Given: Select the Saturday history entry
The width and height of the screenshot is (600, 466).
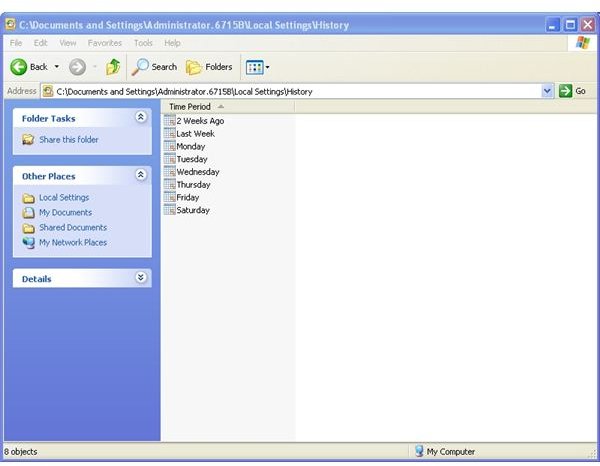Looking at the screenshot, I should (193, 210).
